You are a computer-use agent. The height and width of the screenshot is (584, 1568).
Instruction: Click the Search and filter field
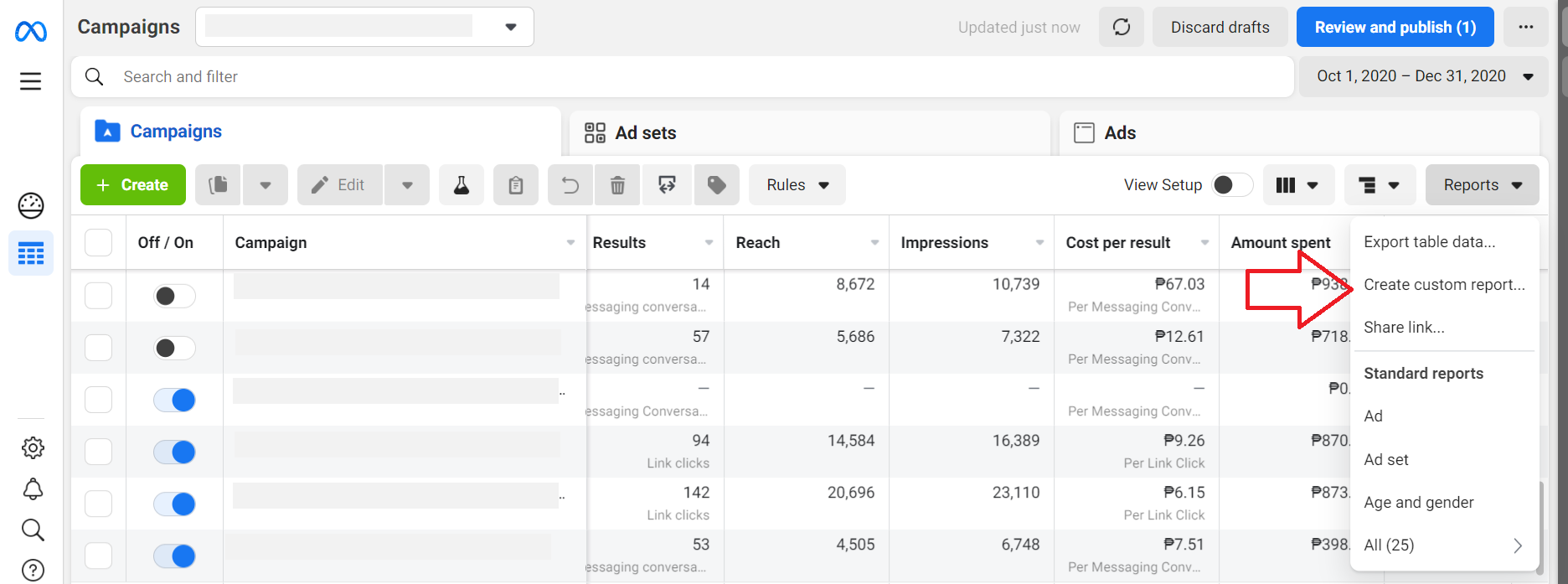(683, 77)
